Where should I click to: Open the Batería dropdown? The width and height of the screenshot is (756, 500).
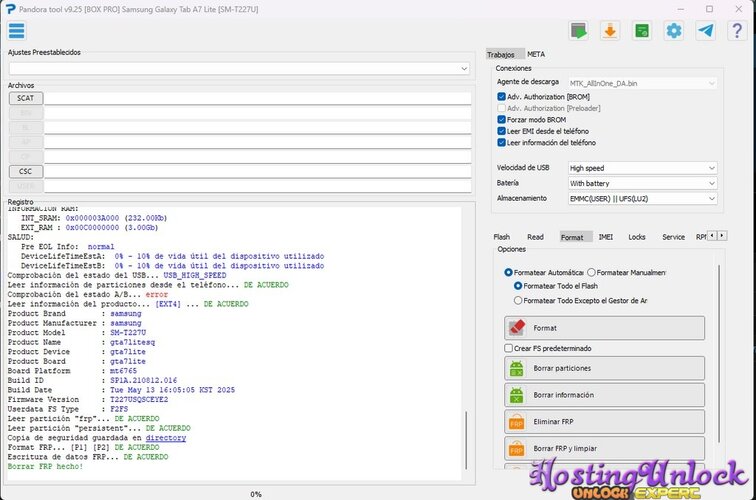point(642,183)
